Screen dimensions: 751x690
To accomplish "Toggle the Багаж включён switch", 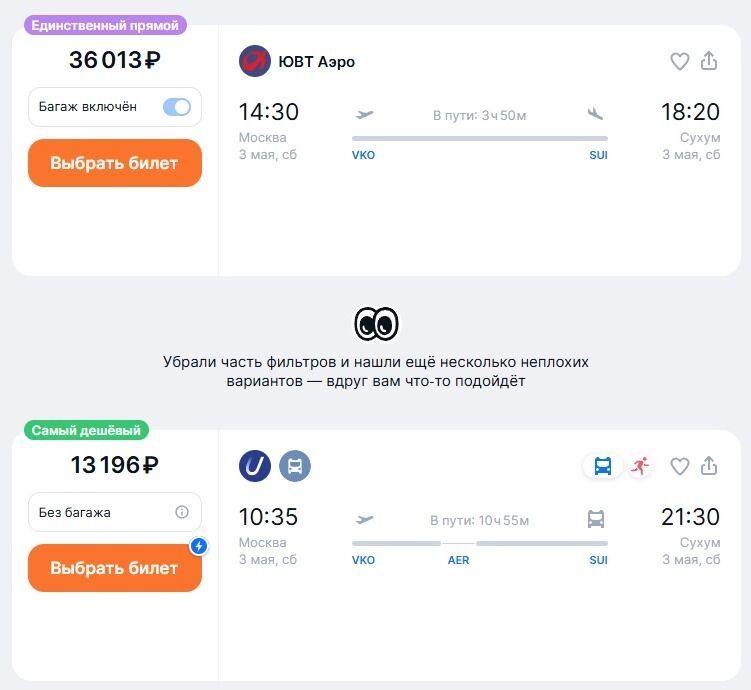I will [177, 107].
